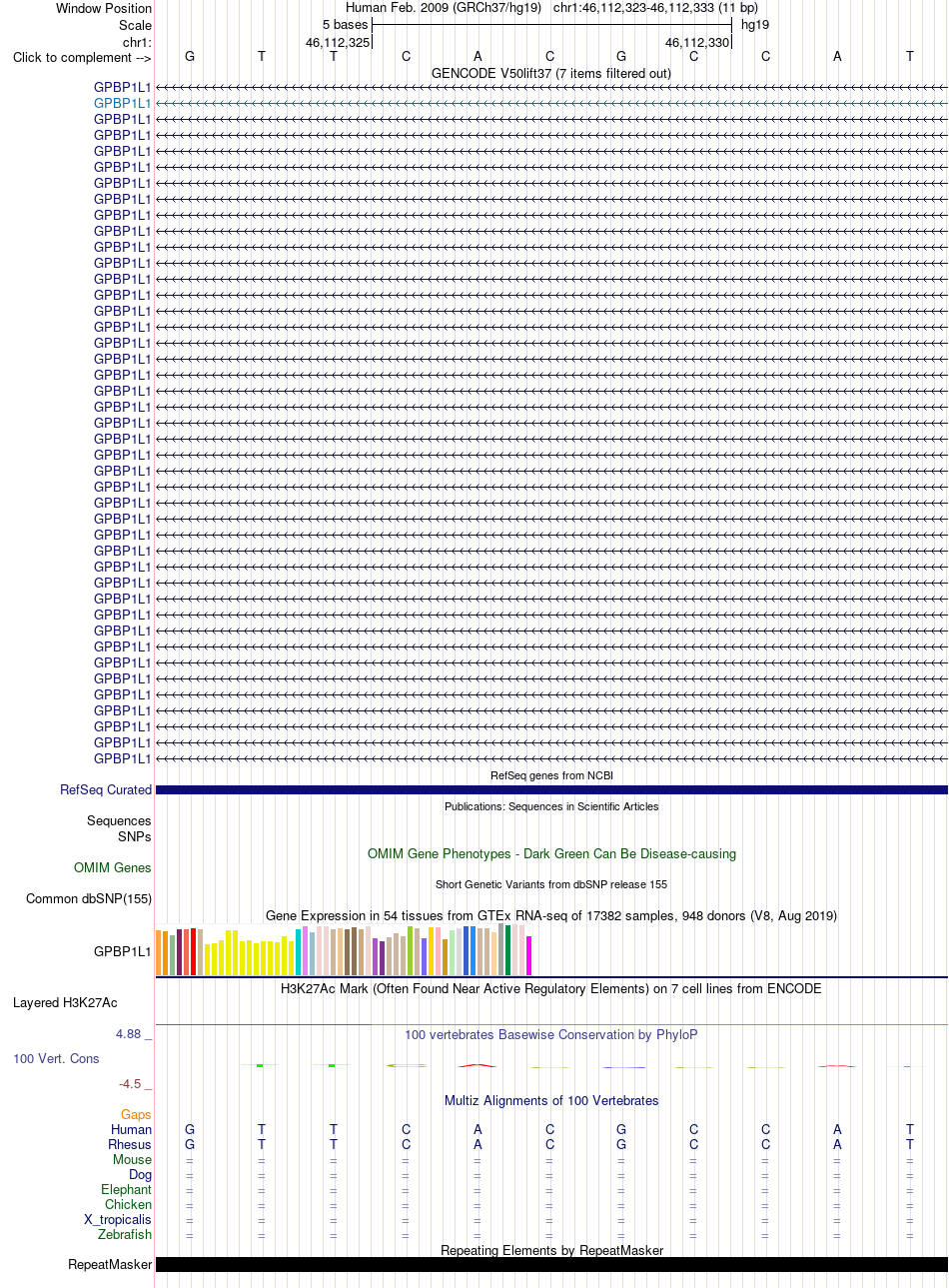Click the Mouse alignment row label
The width and height of the screenshot is (949, 1288).
click(x=133, y=1160)
